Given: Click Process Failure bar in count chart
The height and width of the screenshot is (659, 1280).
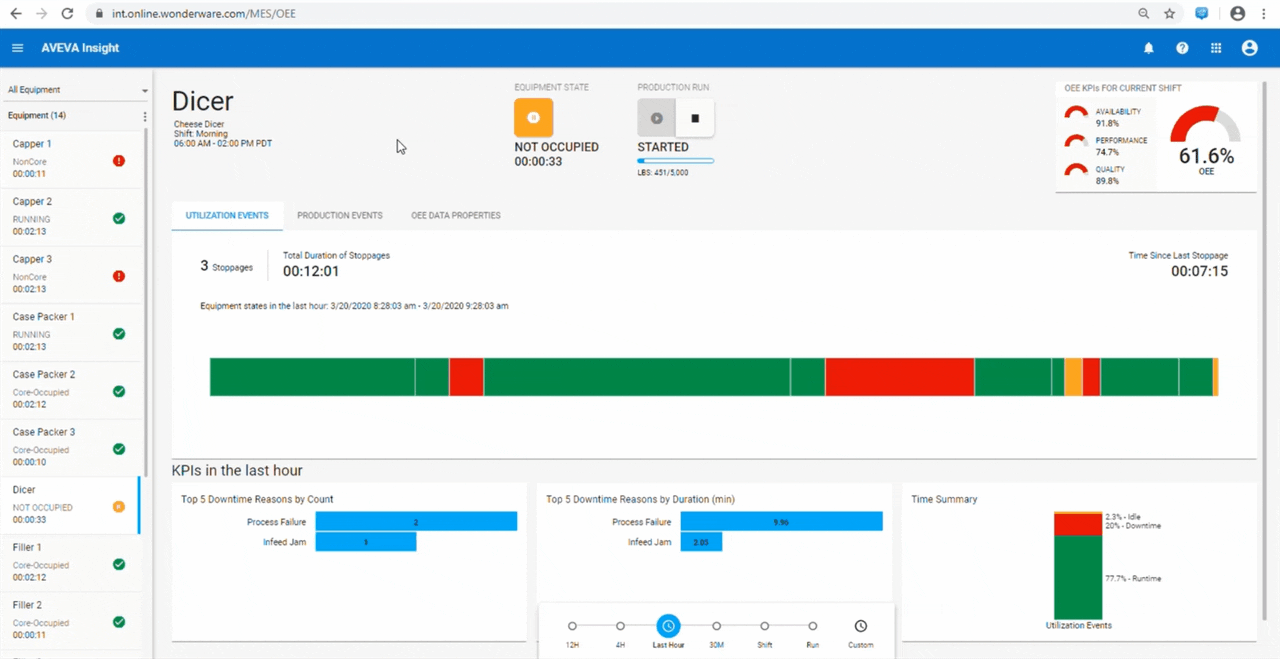Looking at the screenshot, I should 416,522.
